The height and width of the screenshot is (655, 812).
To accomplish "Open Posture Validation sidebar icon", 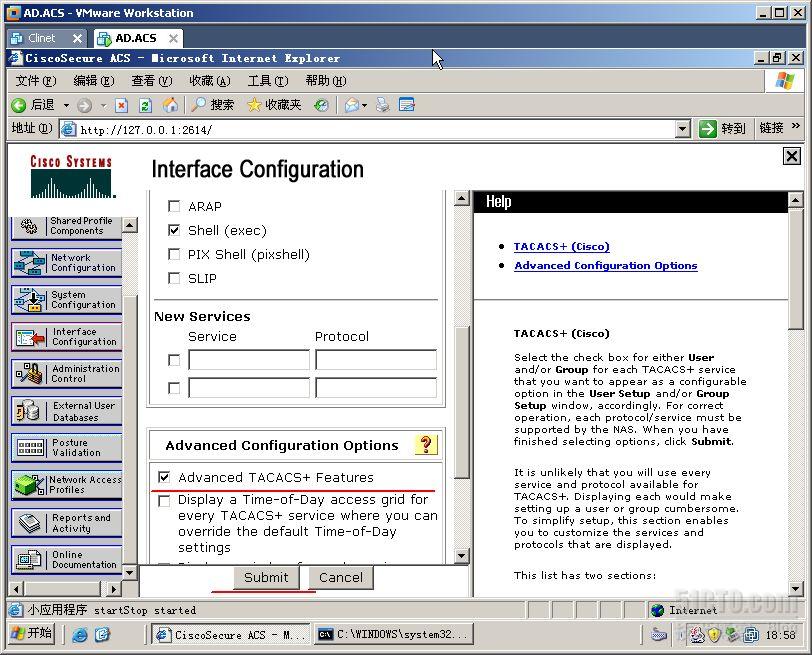I will (x=31, y=448).
